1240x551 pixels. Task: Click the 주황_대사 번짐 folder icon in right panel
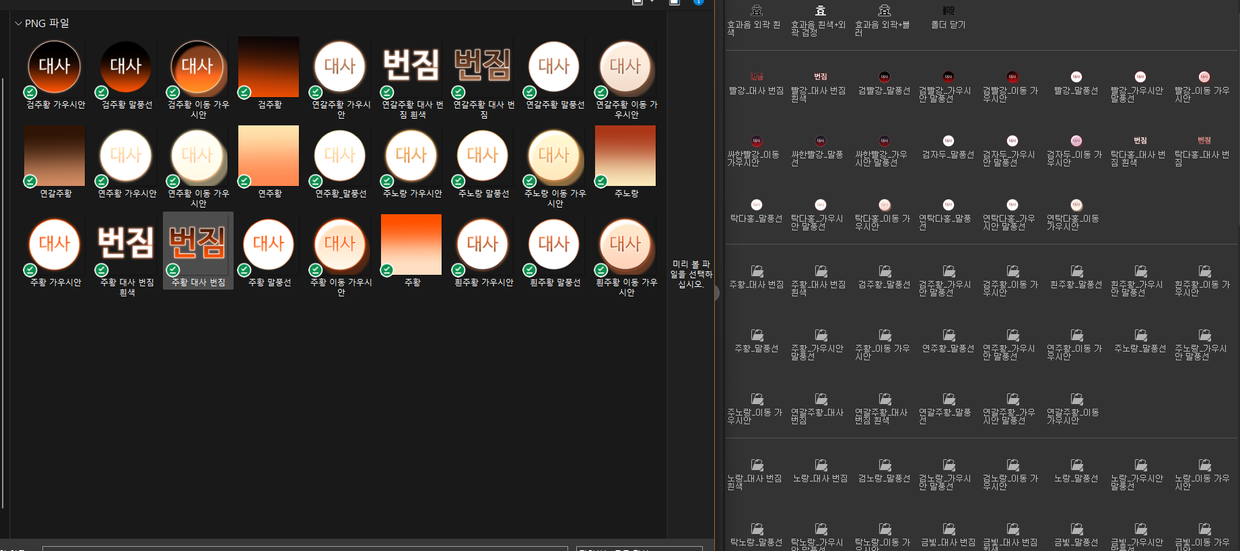click(756, 271)
